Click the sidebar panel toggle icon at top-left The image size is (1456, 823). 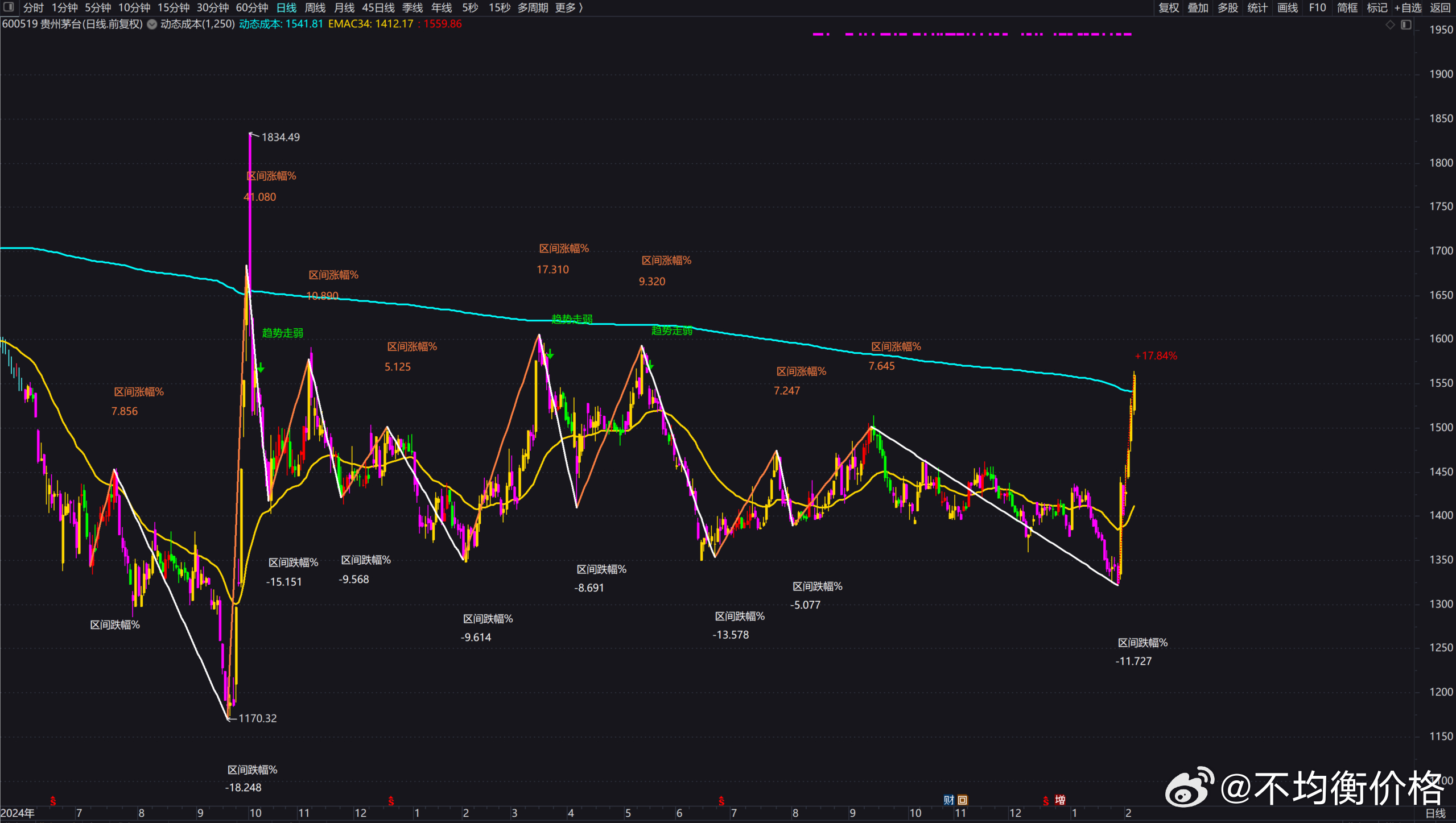tap(9, 7)
